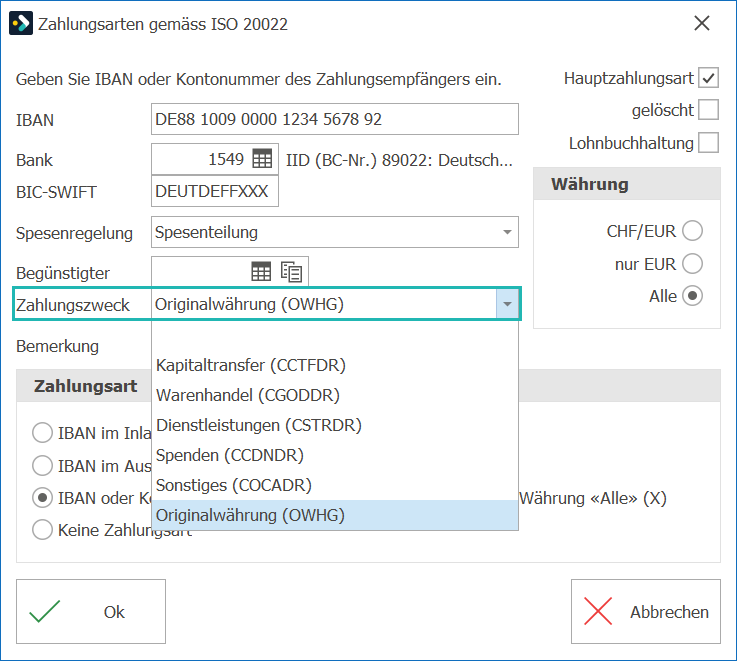The height and width of the screenshot is (670, 746).
Task: Choose the blank entry in Zahlungszweck list
Action: (335, 336)
